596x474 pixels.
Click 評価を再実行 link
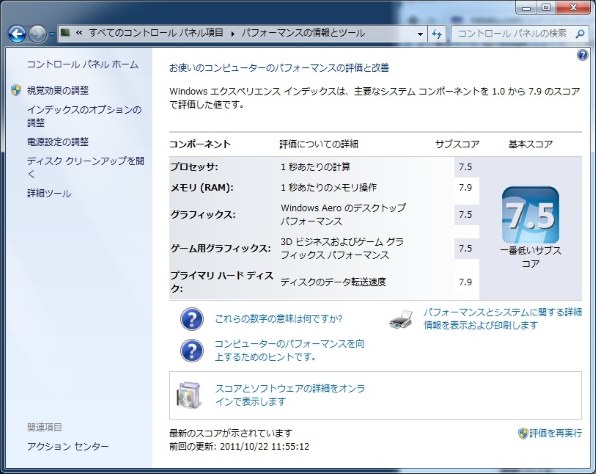click(556, 433)
